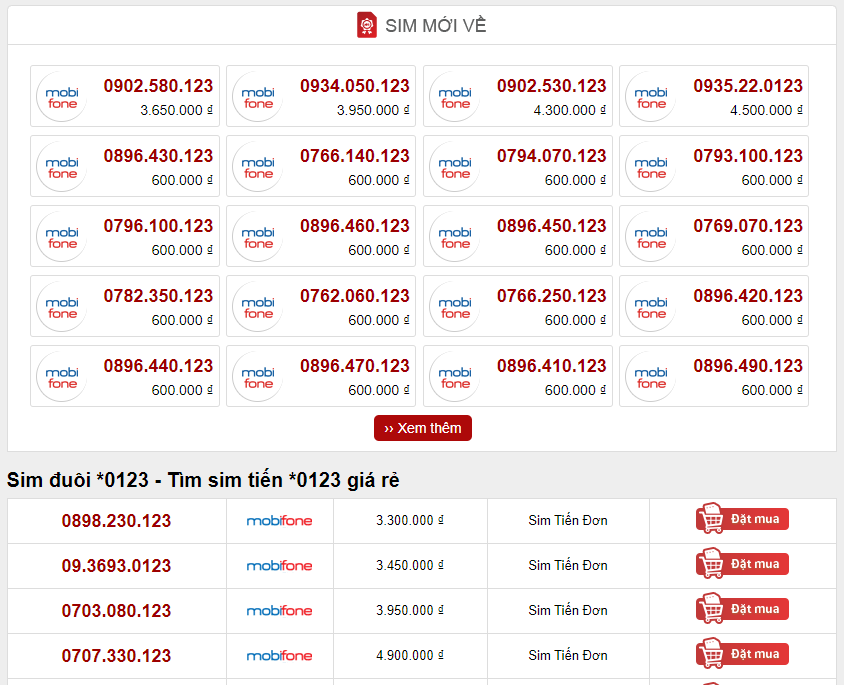This screenshot has width=844, height=685.
Task: Click Mobifone logo on 0902.530.123 card
Action: pyautogui.click(x=455, y=97)
